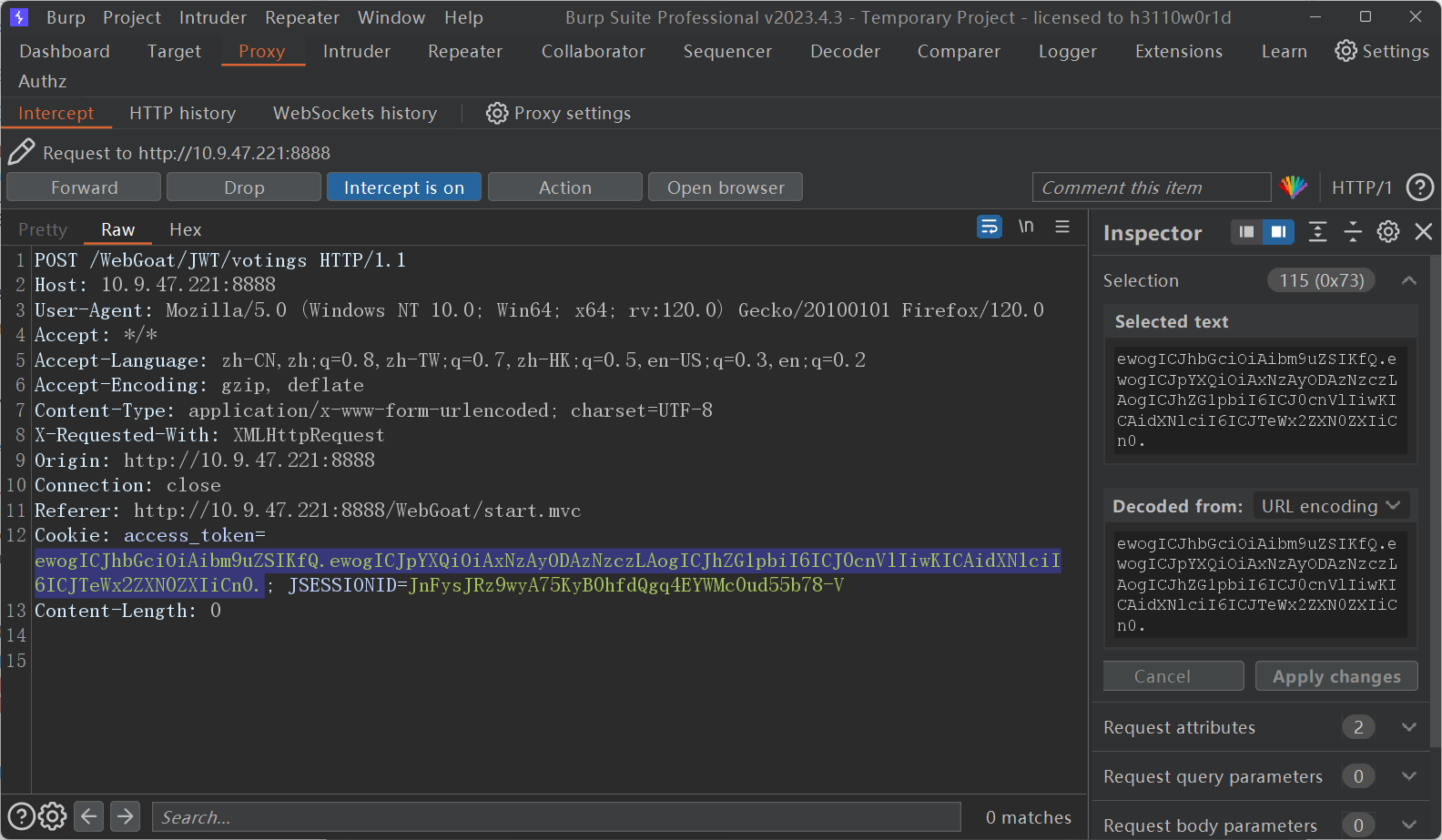Open the Intruder tool tab

[x=357, y=51]
